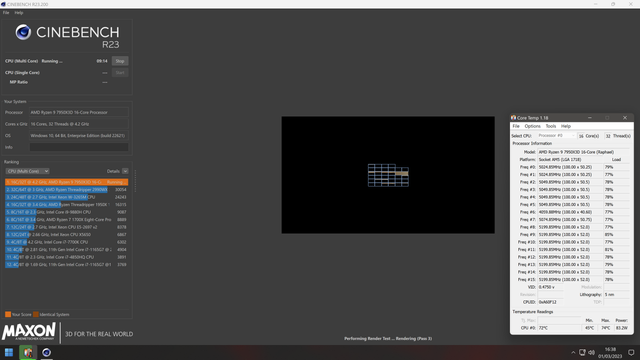Click the Power 83.2W reading
Screen dimensions: 640x360
(x=622, y=328)
